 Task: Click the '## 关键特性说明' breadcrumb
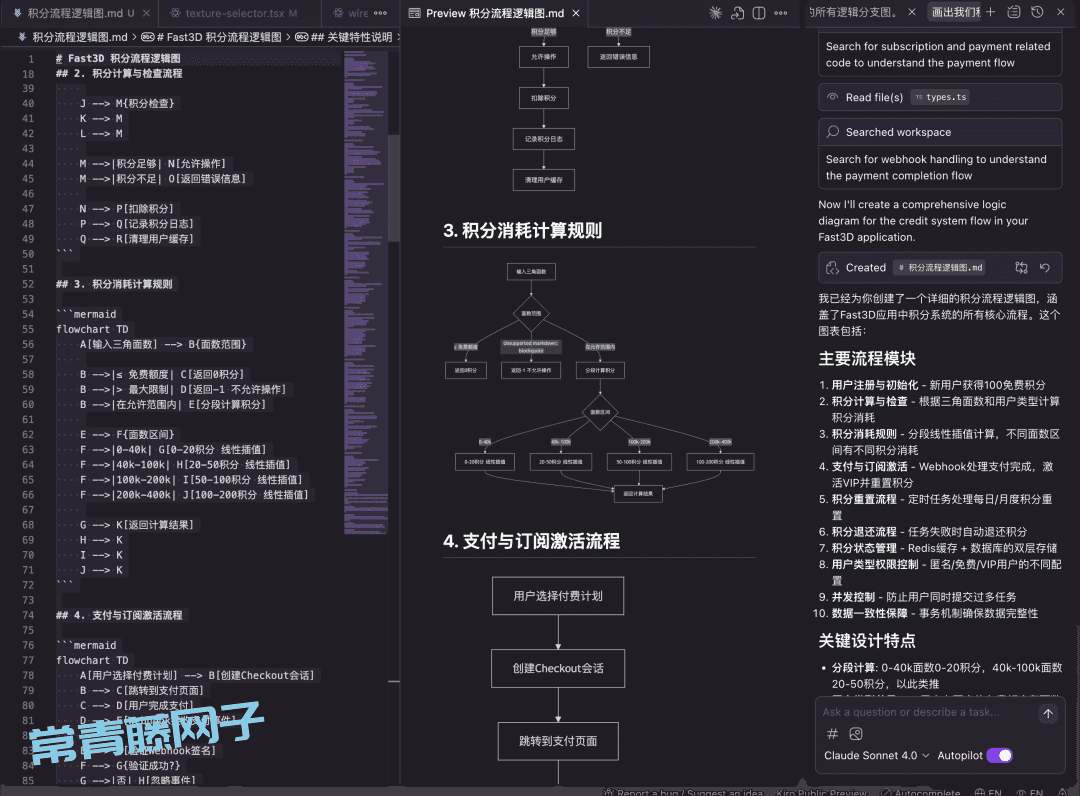point(344,37)
